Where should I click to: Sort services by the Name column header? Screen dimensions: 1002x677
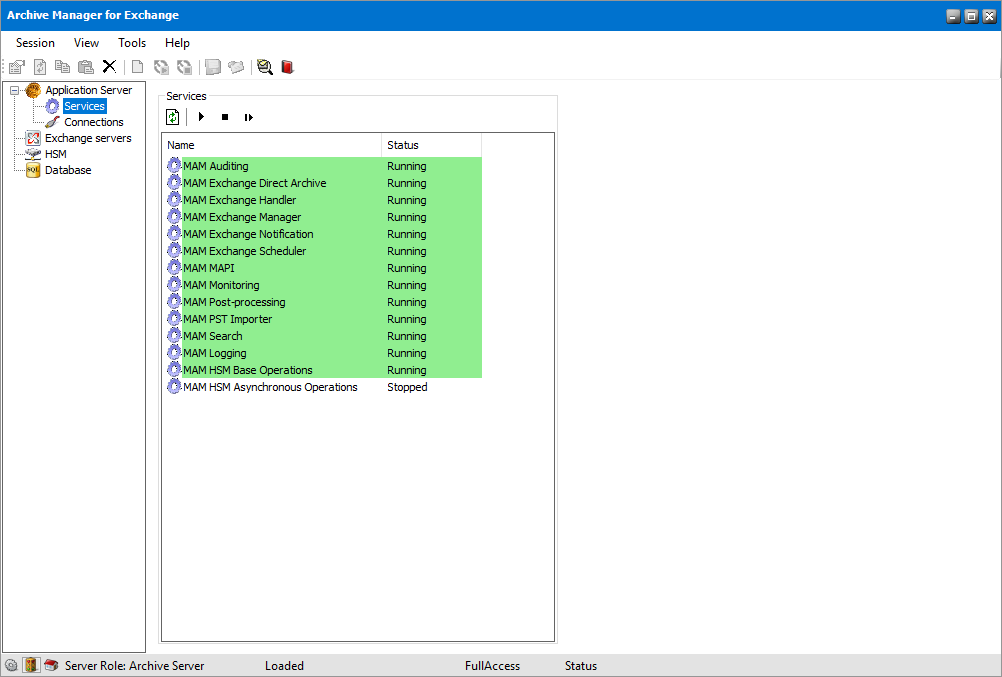[x=272, y=145]
